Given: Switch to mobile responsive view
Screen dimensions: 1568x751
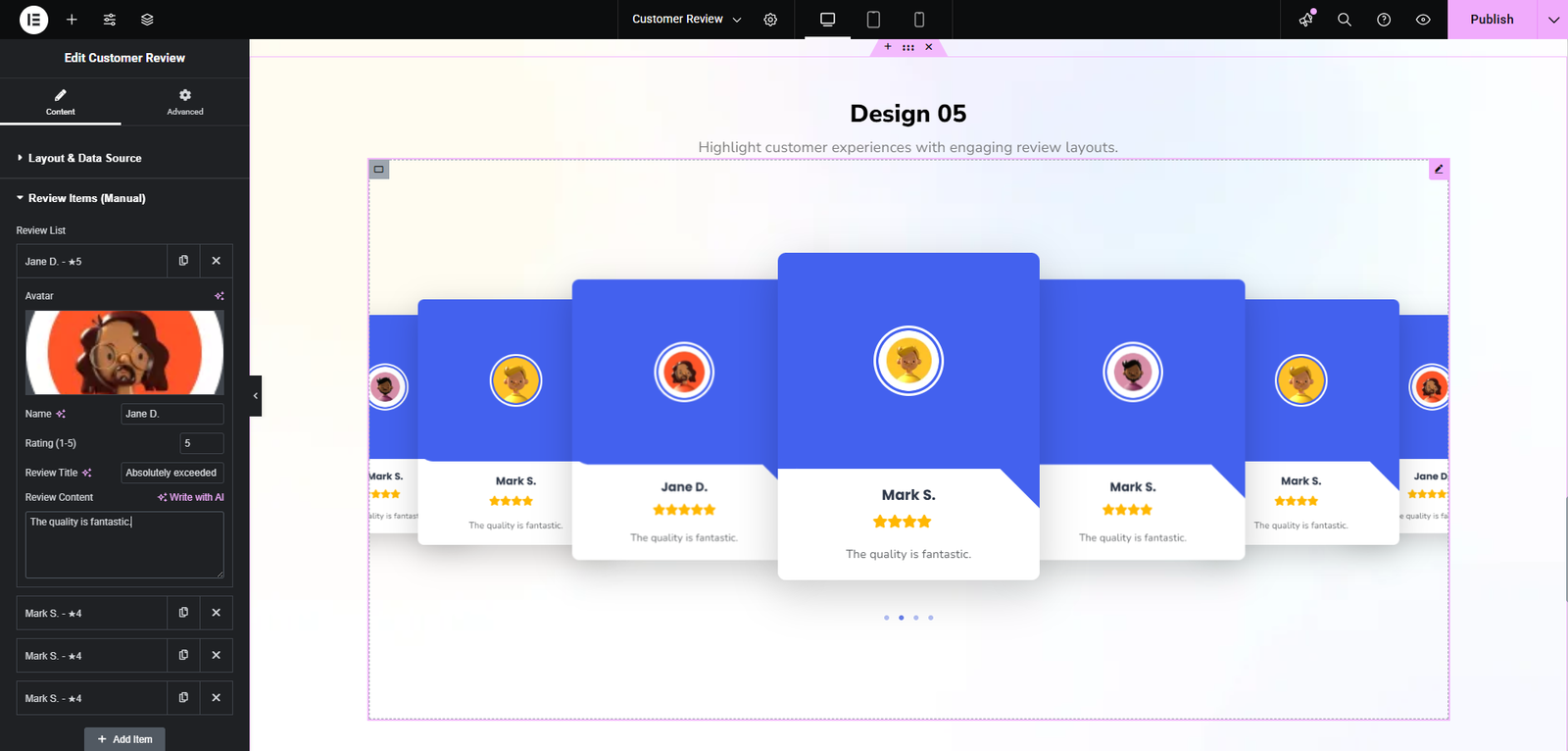Looking at the screenshot, I should [918, 20].
